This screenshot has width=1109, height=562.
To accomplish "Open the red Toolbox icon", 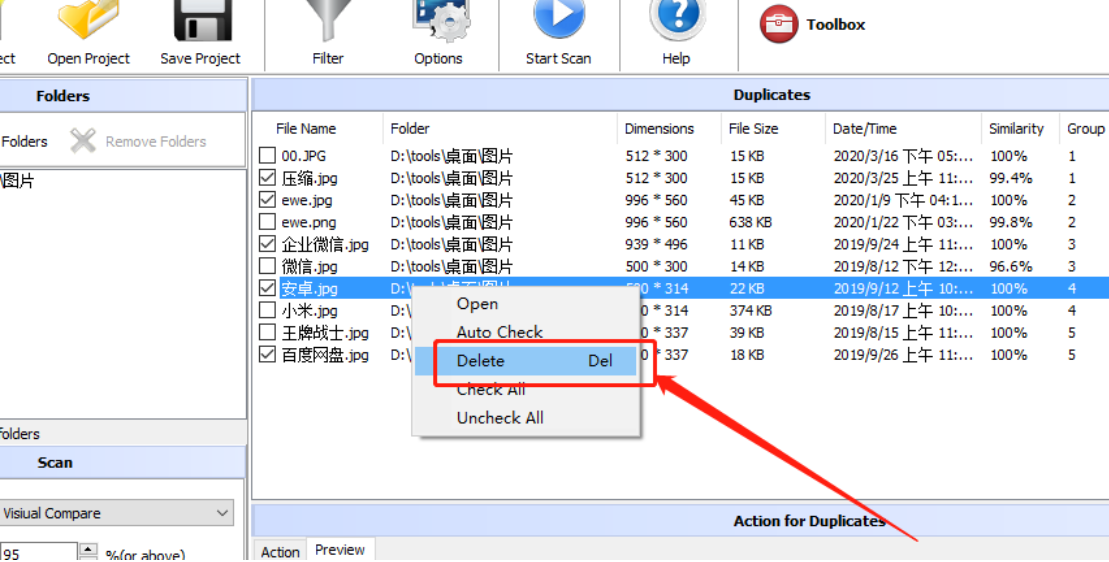I will [x=778, y=25].
